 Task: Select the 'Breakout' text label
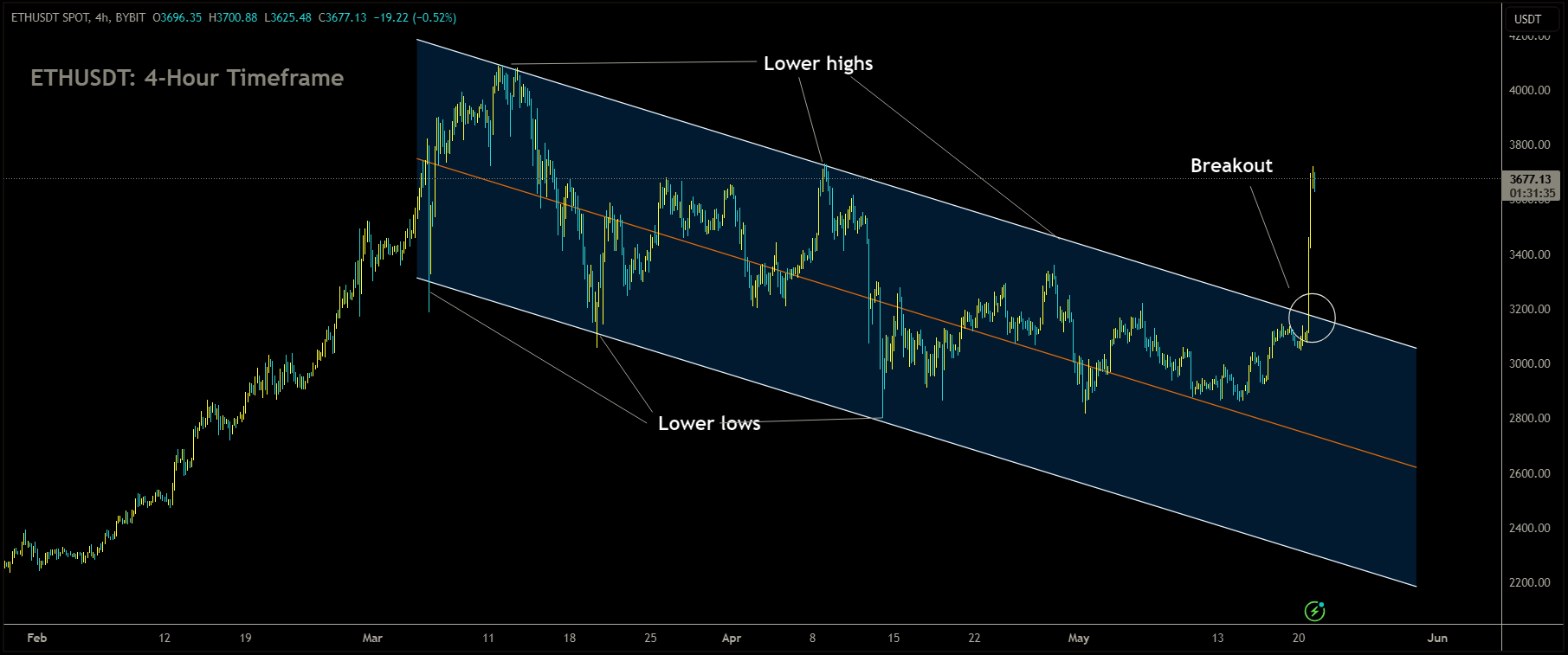click(1231, 165)
